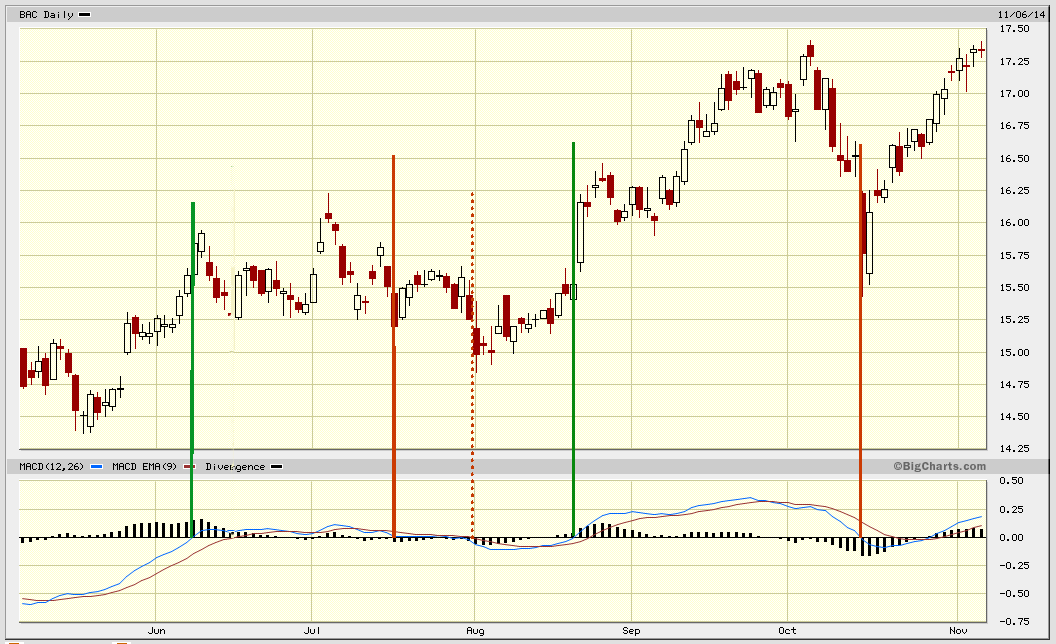
Task: Click the 0.00 MACD axis label
Action: (1012, 538)
